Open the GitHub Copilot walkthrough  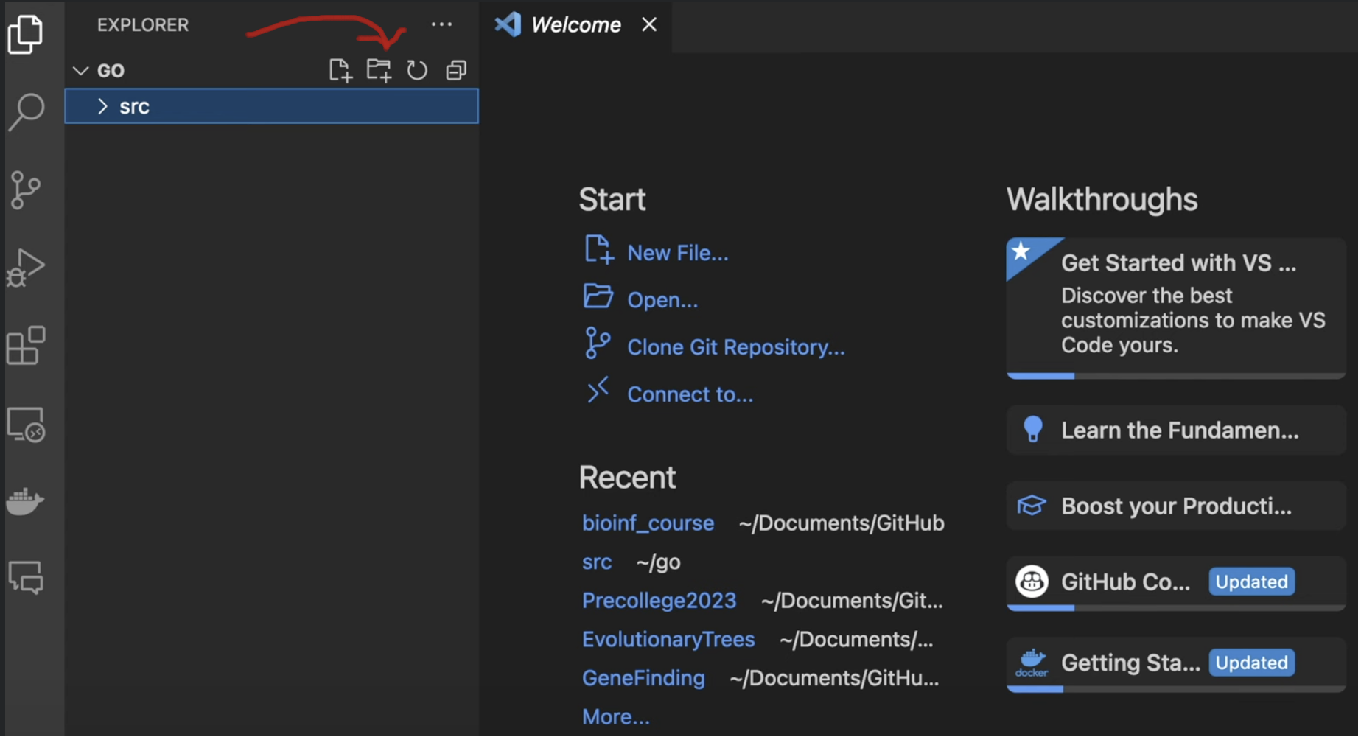pyautogui.click(x=1176, y=583)
